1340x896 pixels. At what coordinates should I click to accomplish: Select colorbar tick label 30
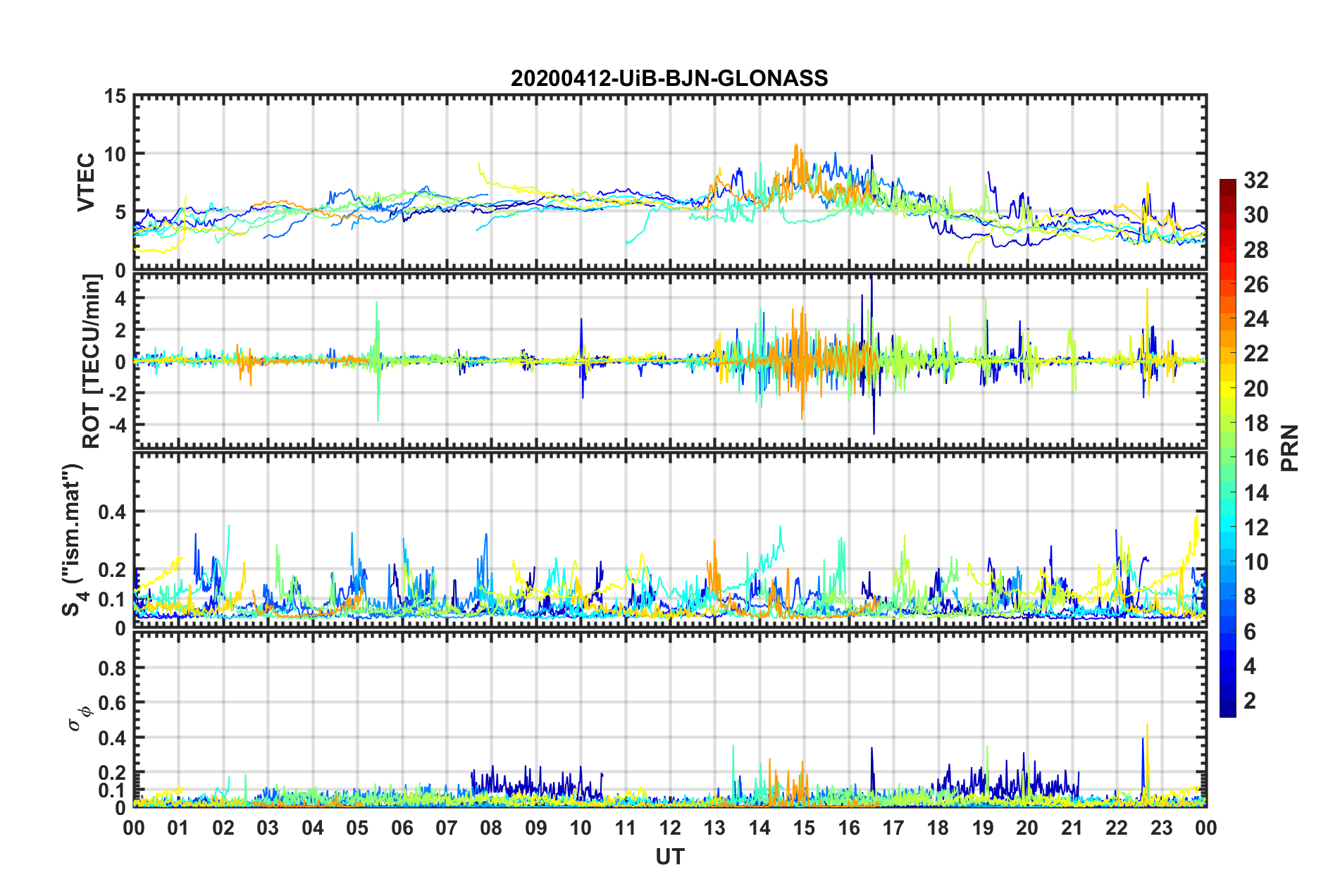[x=1256, y=215]
